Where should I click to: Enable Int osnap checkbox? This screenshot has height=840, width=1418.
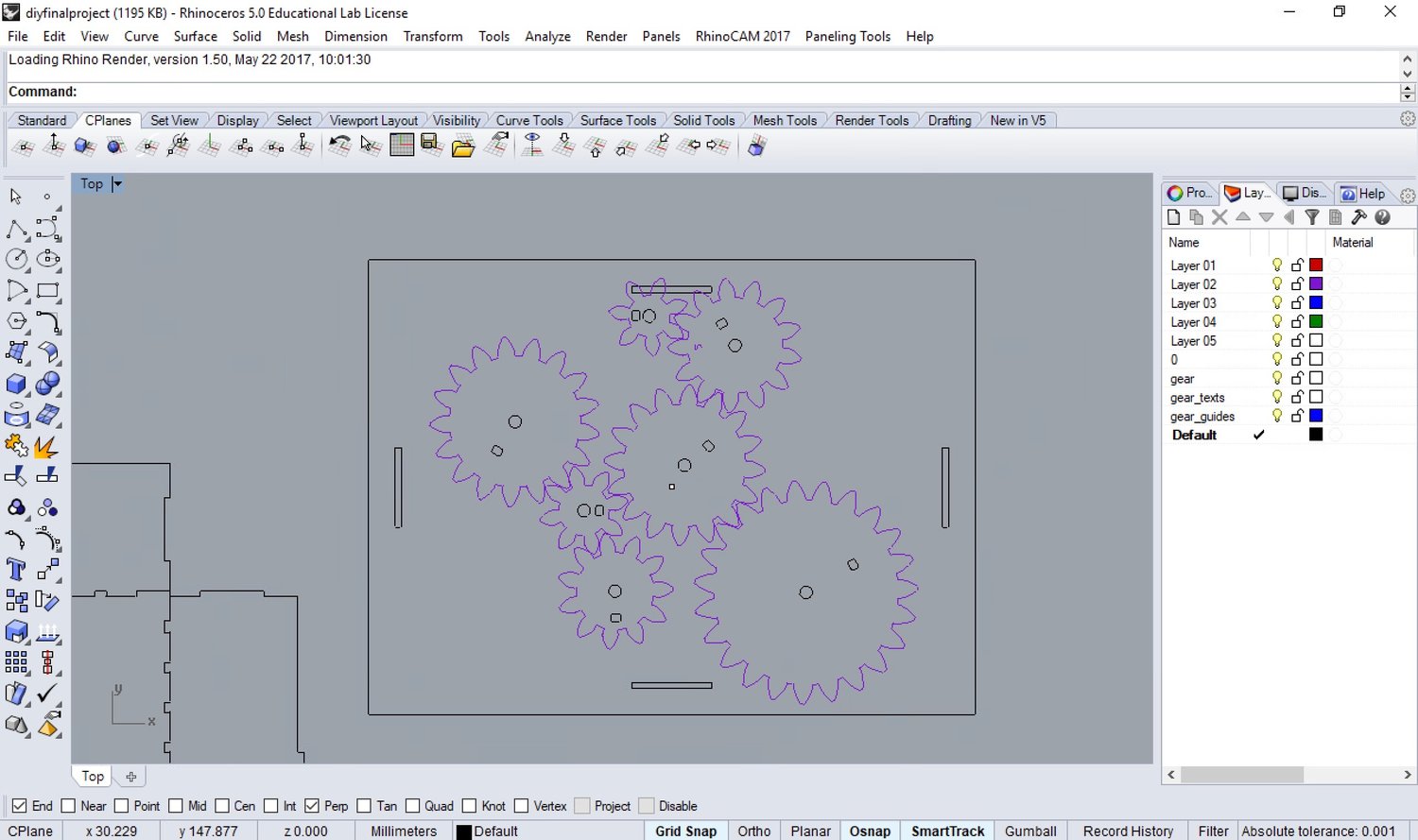coord(271,806)
